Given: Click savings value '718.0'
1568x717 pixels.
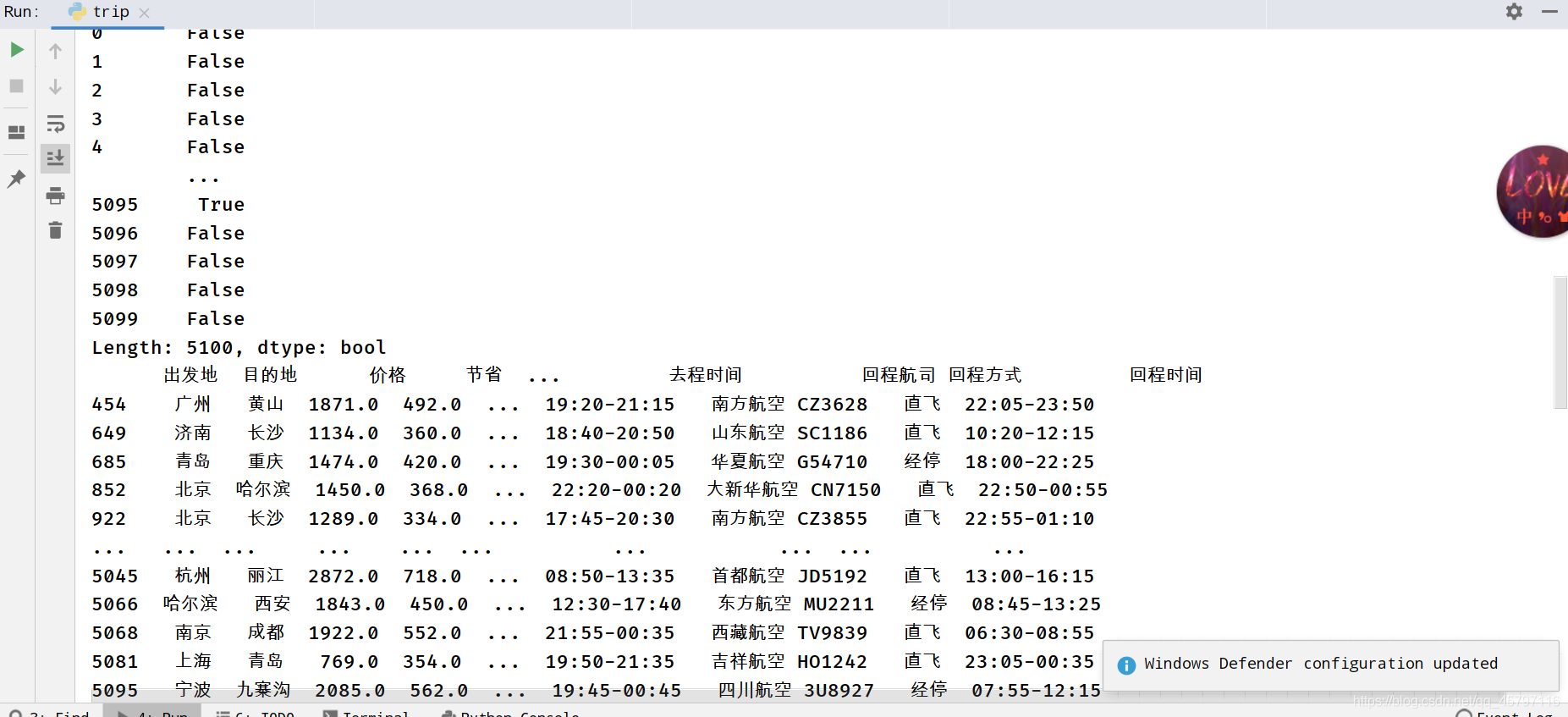Looking at the screenshot, I should (432, 576).
